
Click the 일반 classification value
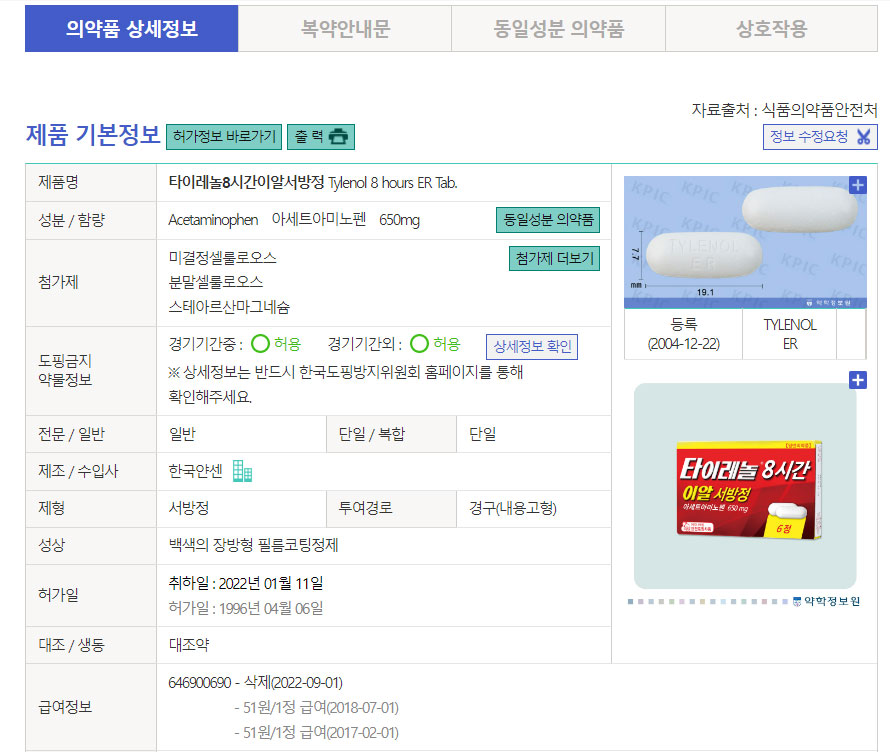182,434
